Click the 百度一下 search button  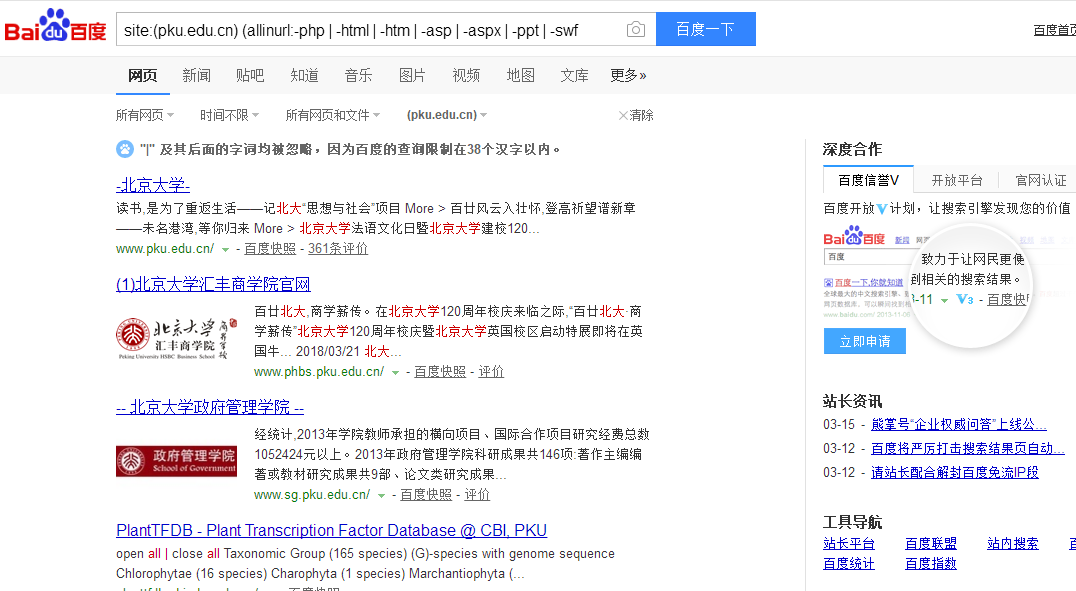pos(705,29)
